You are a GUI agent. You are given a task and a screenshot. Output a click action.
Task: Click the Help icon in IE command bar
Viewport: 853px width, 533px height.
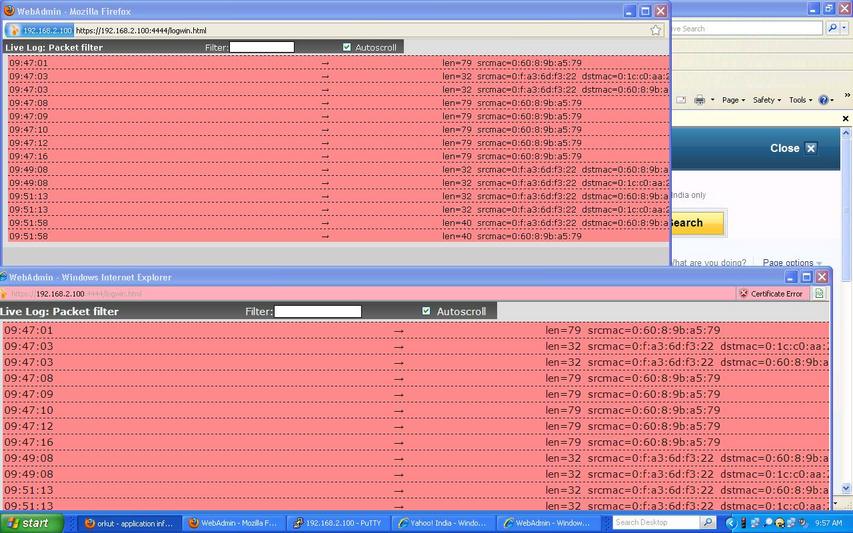pyautogui.click(x=823, y=100)
